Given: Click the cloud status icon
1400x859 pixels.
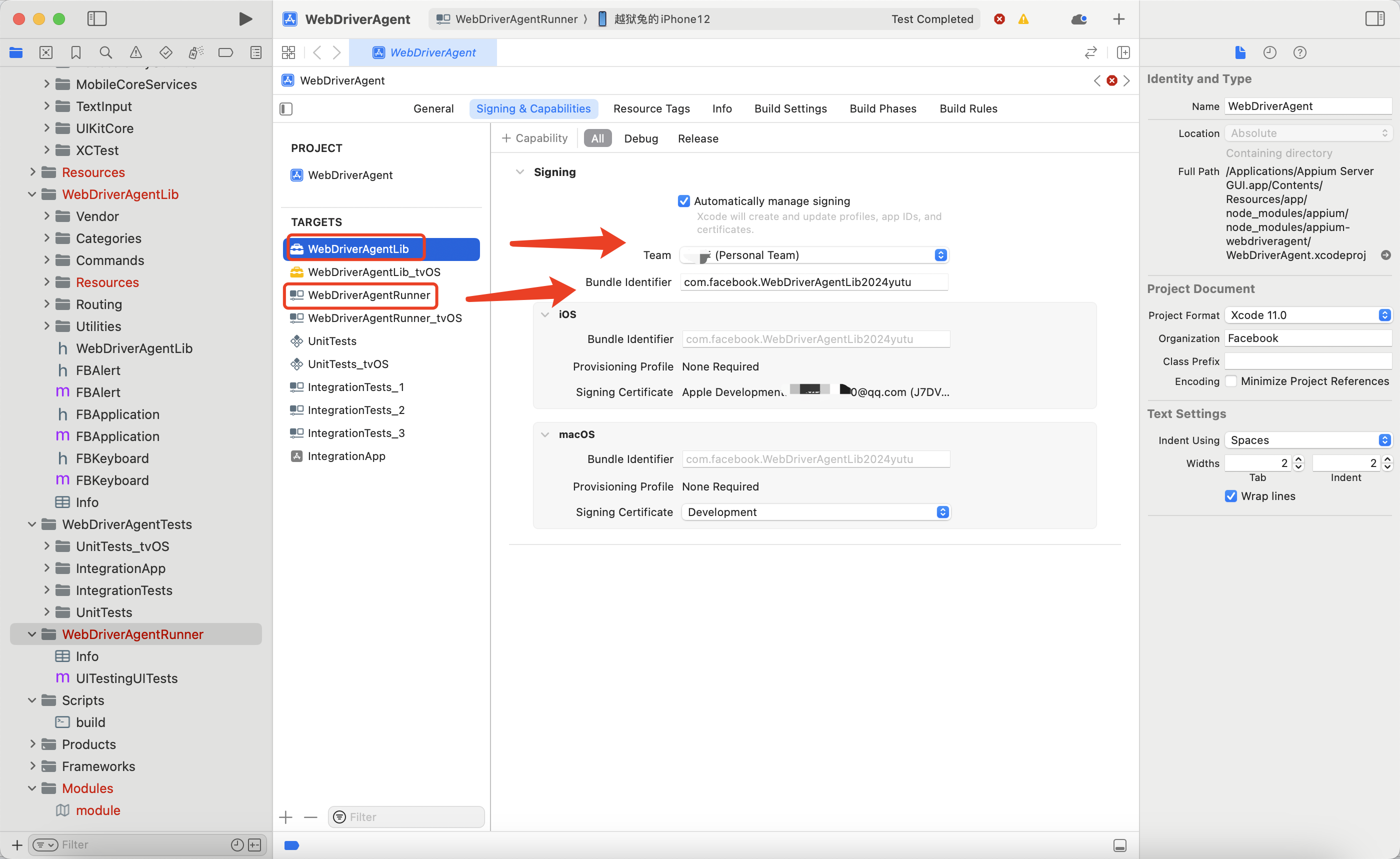Looking at the screenshot, I should [1079, 19].
